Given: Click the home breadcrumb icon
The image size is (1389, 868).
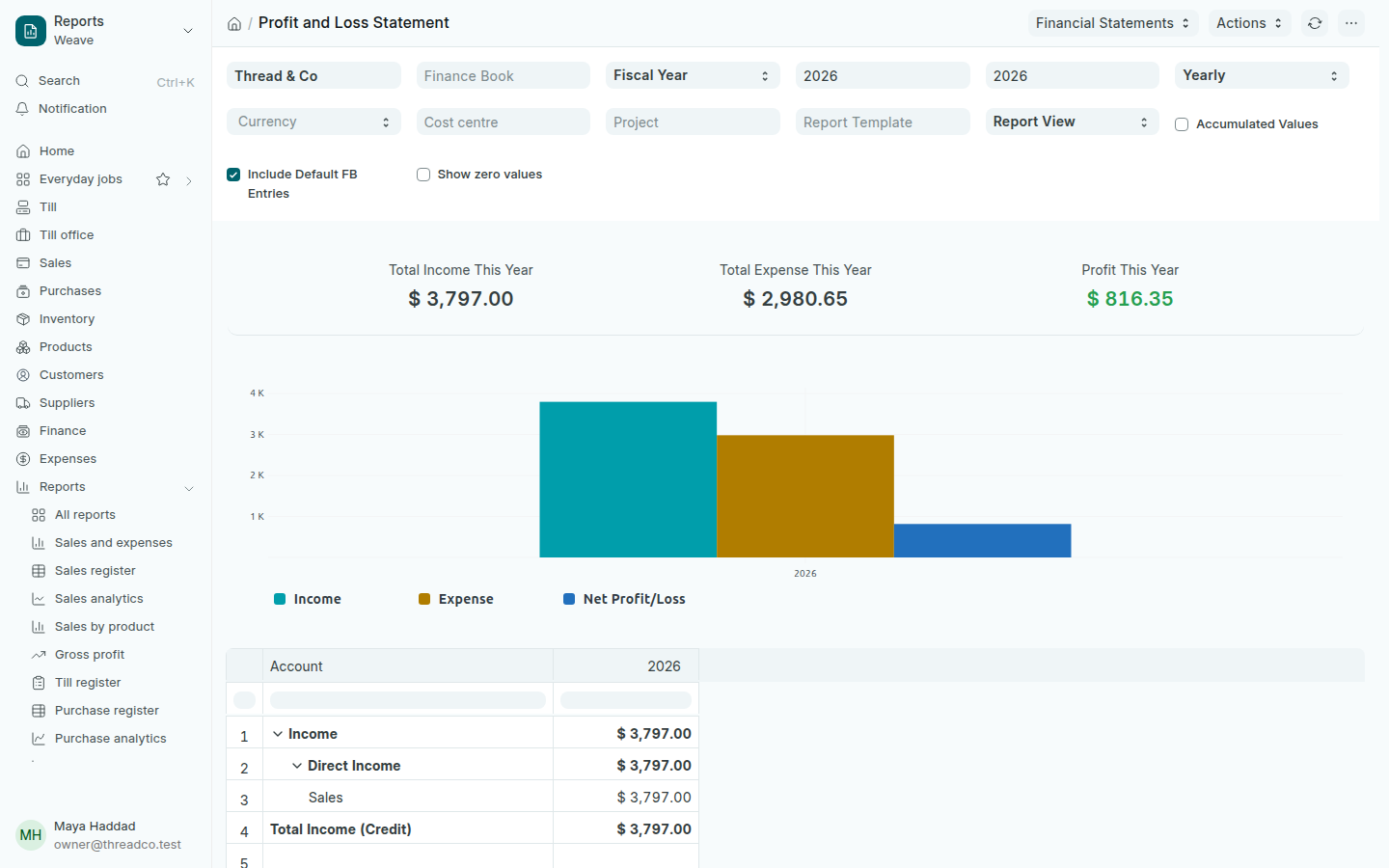Looking at the screenshot, I should [234, 23].
